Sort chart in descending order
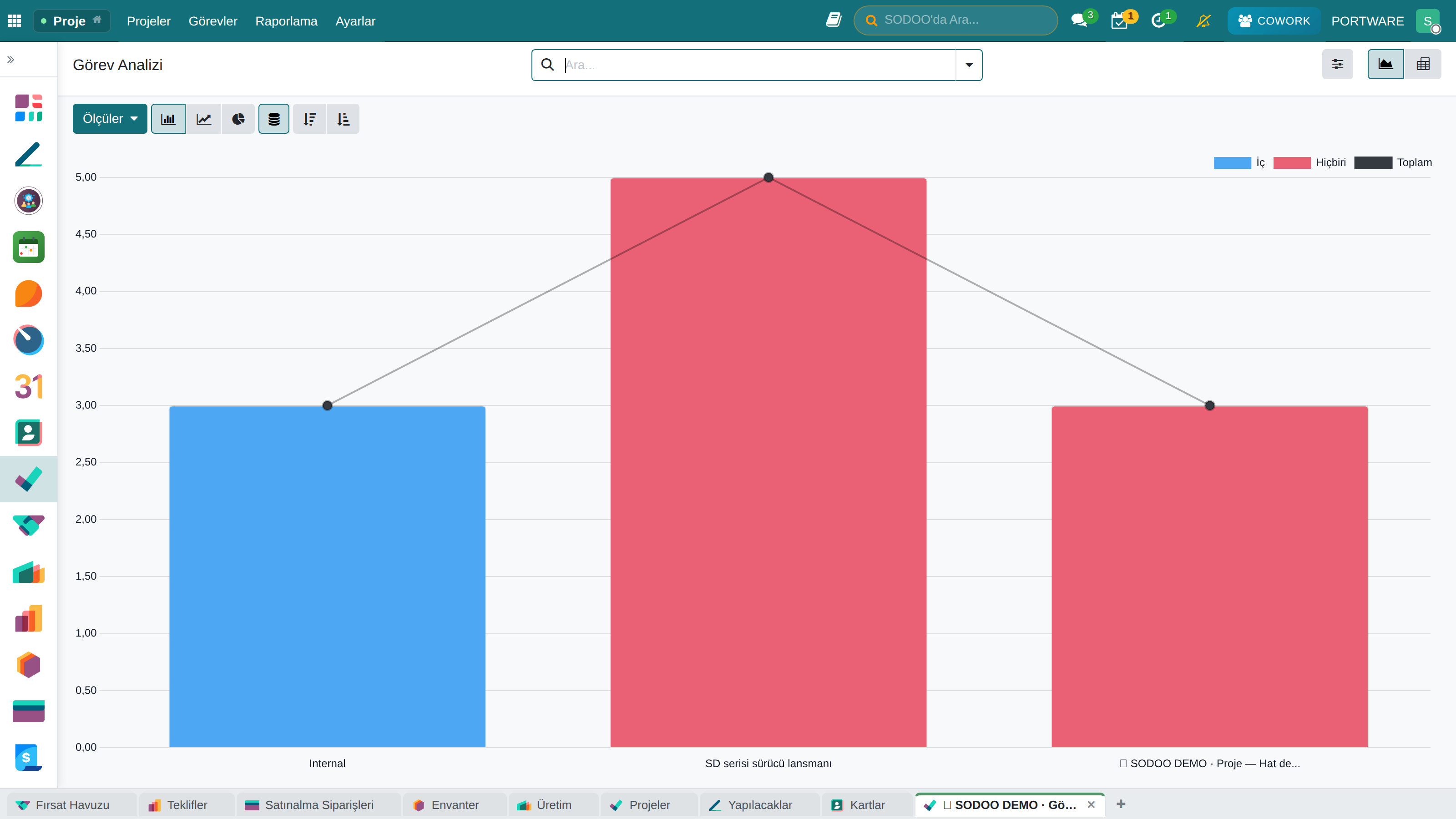The height and width of the screenshot is (819, 1456). coord(310,119)
